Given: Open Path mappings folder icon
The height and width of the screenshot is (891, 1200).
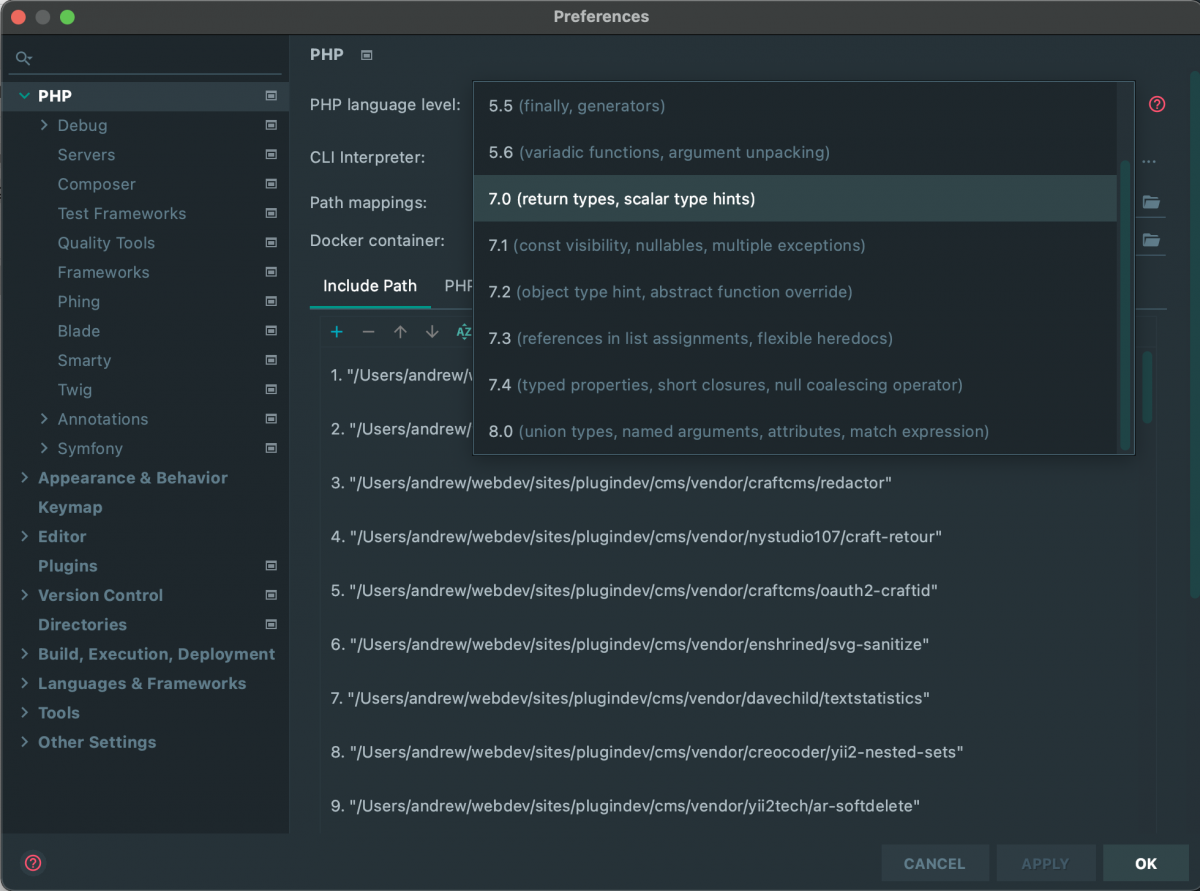Looking at the screenshot, I should pos(1151,202).
